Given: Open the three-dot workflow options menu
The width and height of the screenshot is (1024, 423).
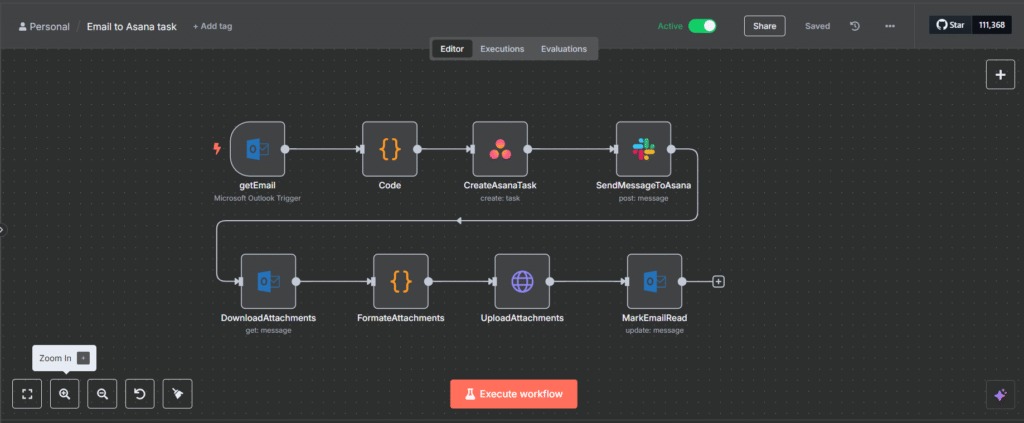Looking at the screenshot, I should pos(890,26).
